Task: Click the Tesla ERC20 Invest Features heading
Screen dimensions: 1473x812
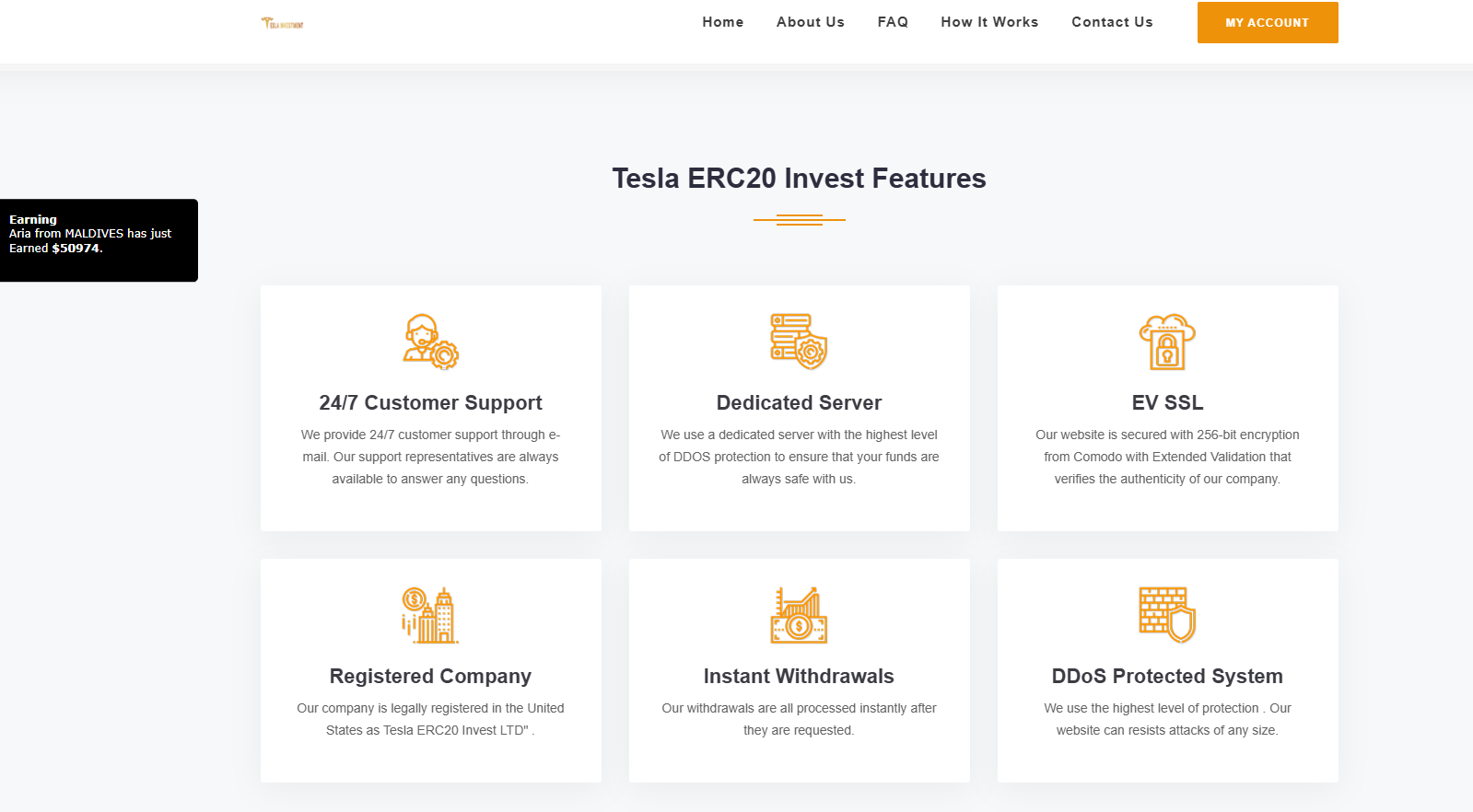Action: (x=799, y=178)
